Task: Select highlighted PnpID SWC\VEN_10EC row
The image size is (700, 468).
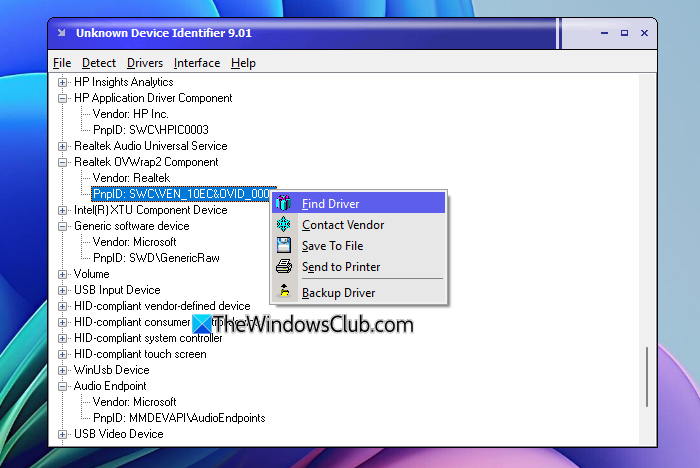Action: coord(181,194)
